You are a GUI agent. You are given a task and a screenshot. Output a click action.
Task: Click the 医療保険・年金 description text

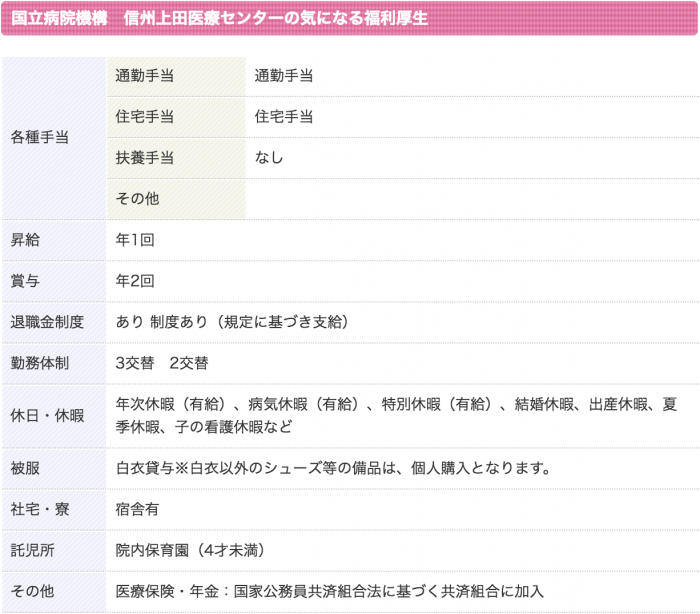click(x=330, y=591)
